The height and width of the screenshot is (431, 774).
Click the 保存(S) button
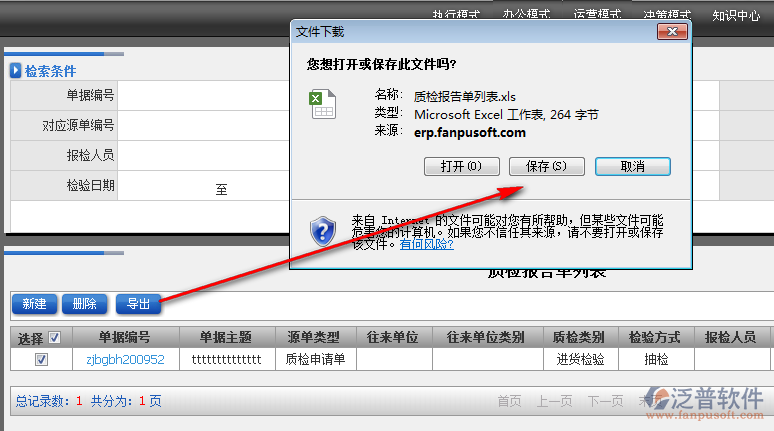(x=546, y=166)
